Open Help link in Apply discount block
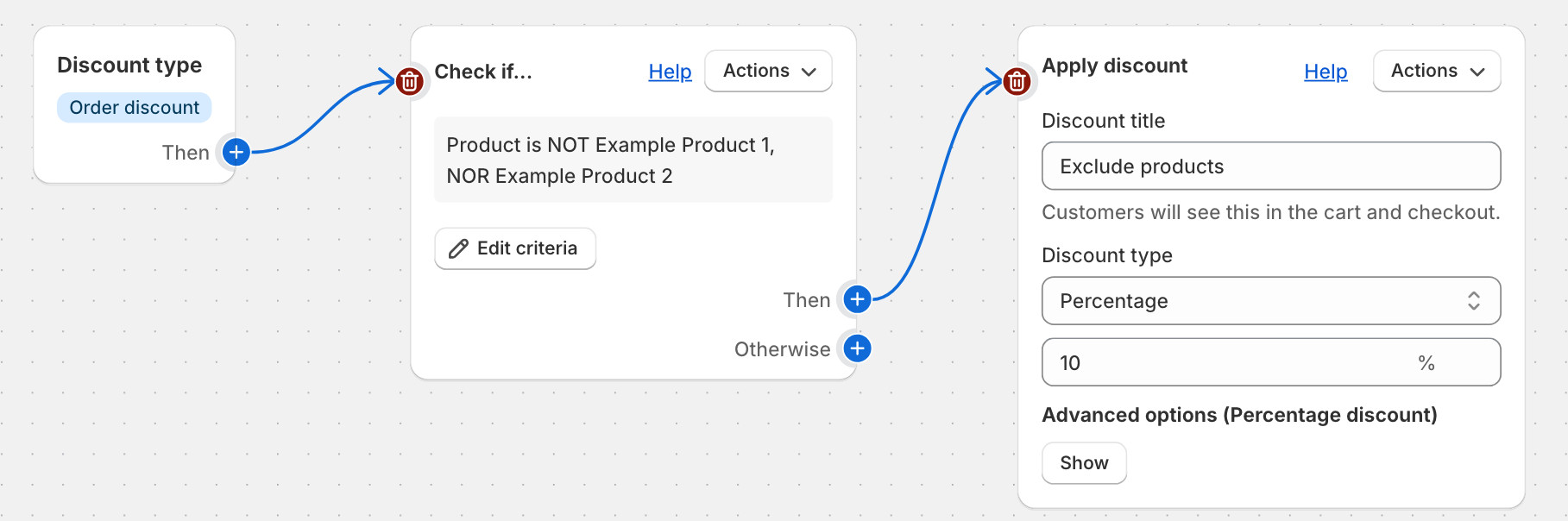1568x521 pixels. click(x=1325, y=72)
